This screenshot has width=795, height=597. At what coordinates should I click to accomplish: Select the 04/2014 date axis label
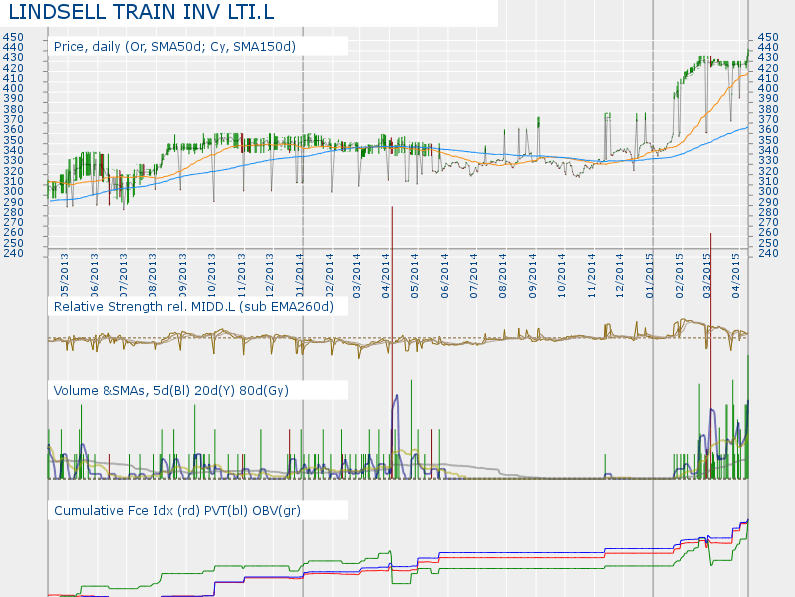coord(386,275)
